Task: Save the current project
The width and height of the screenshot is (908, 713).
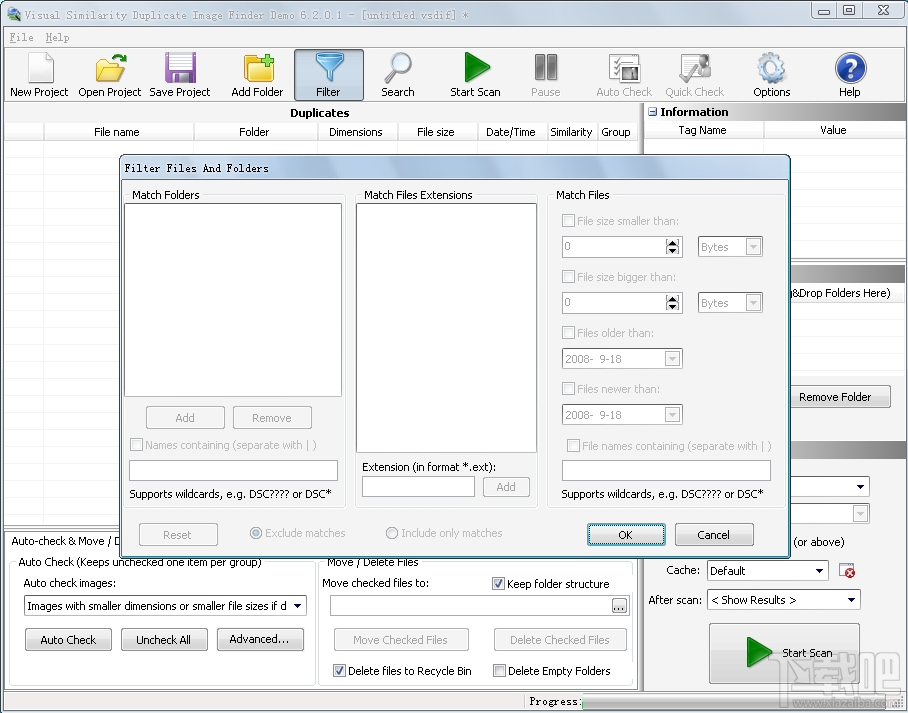Action: 179,74
